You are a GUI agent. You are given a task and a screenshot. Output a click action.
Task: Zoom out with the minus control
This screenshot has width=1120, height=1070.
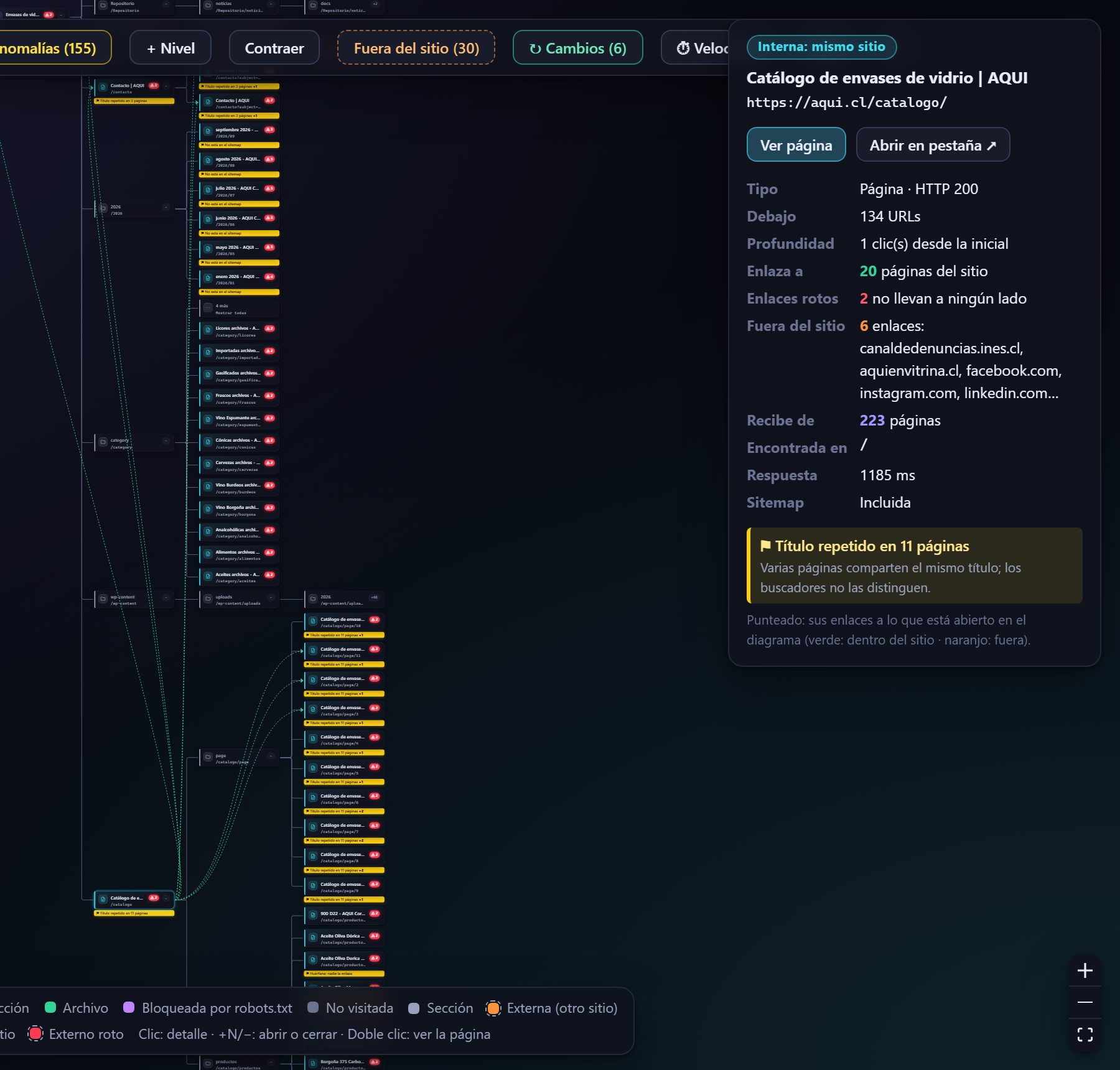tap(1085, 1002)
